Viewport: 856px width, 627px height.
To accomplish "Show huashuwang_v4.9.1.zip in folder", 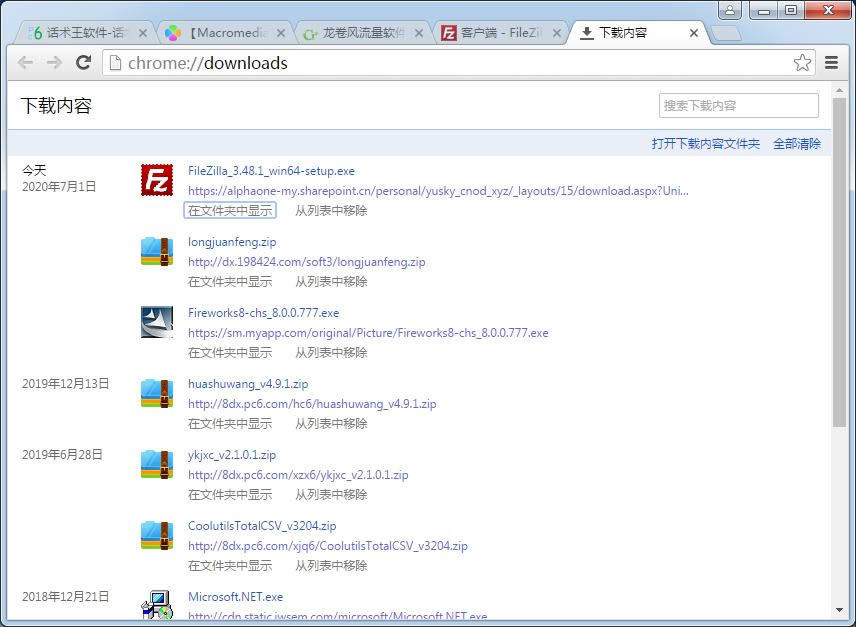I will point(230,423).
